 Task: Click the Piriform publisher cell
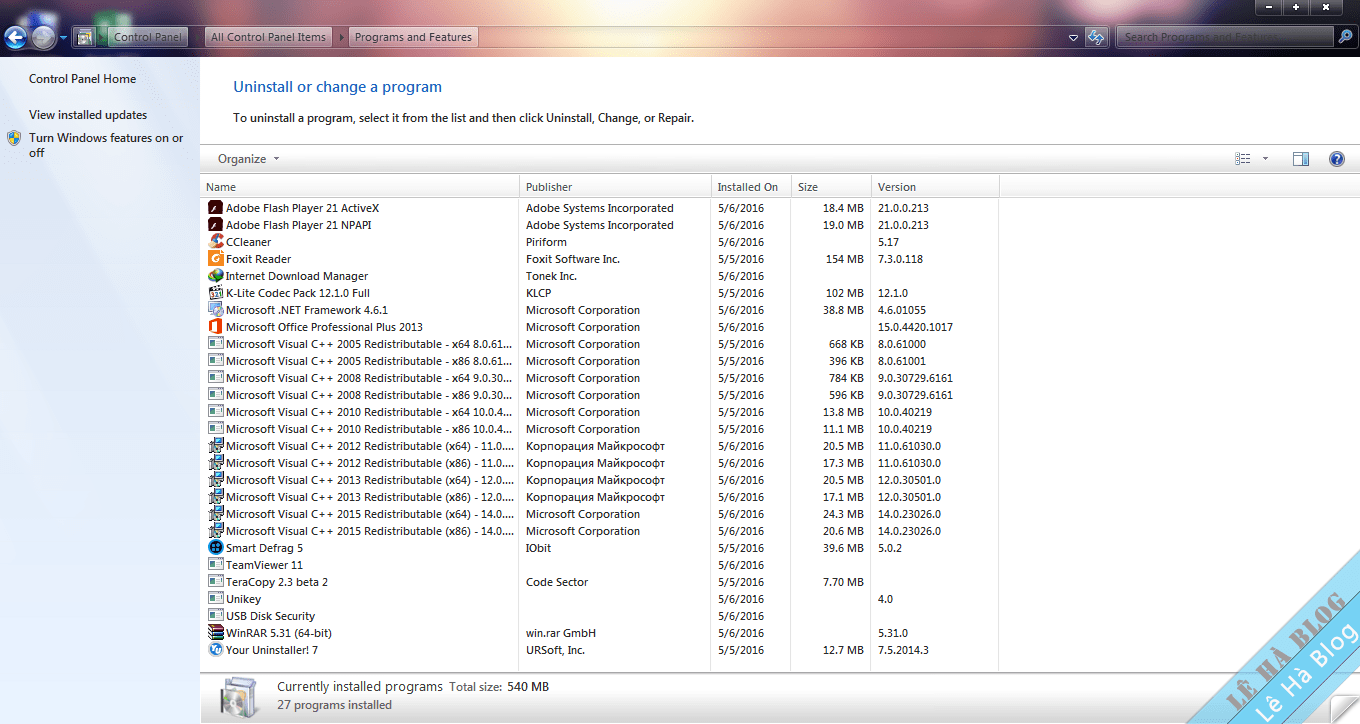[546, 242]
